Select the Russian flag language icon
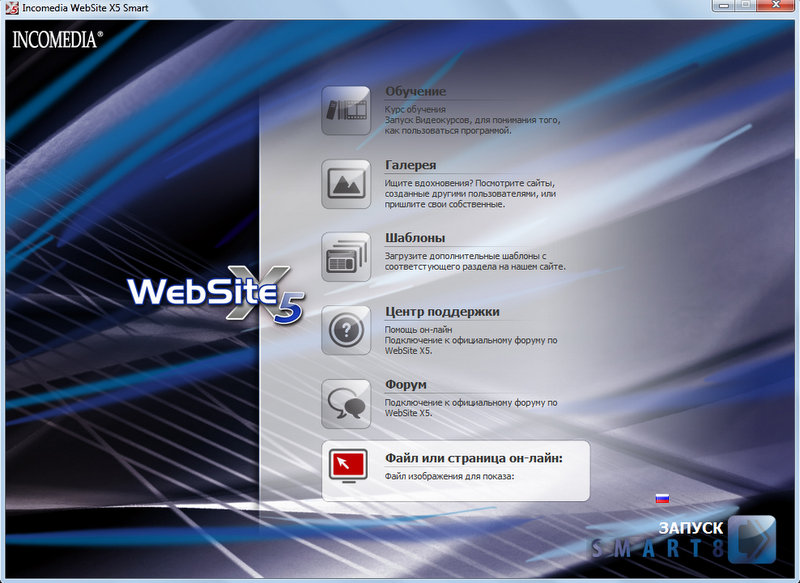The image size is (800, 583). point(662,498)
